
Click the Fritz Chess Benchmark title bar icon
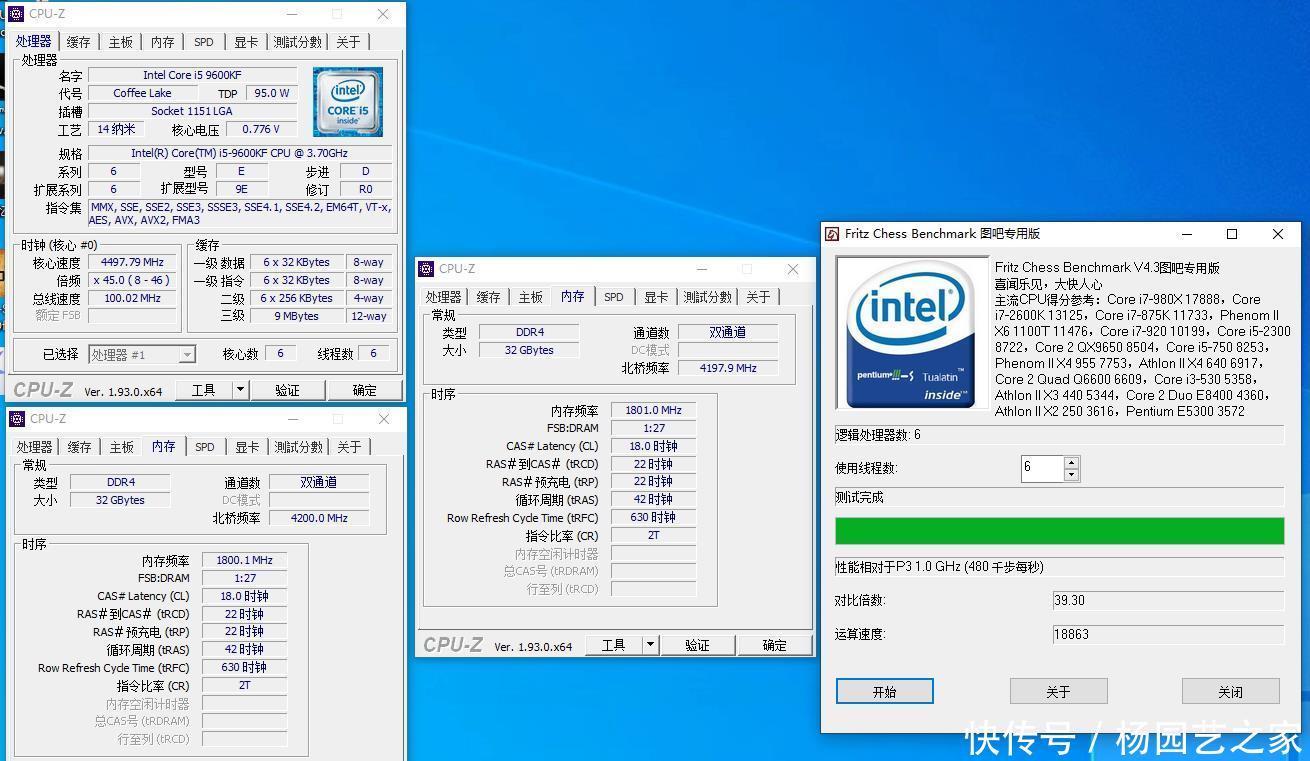click(832, 233)
